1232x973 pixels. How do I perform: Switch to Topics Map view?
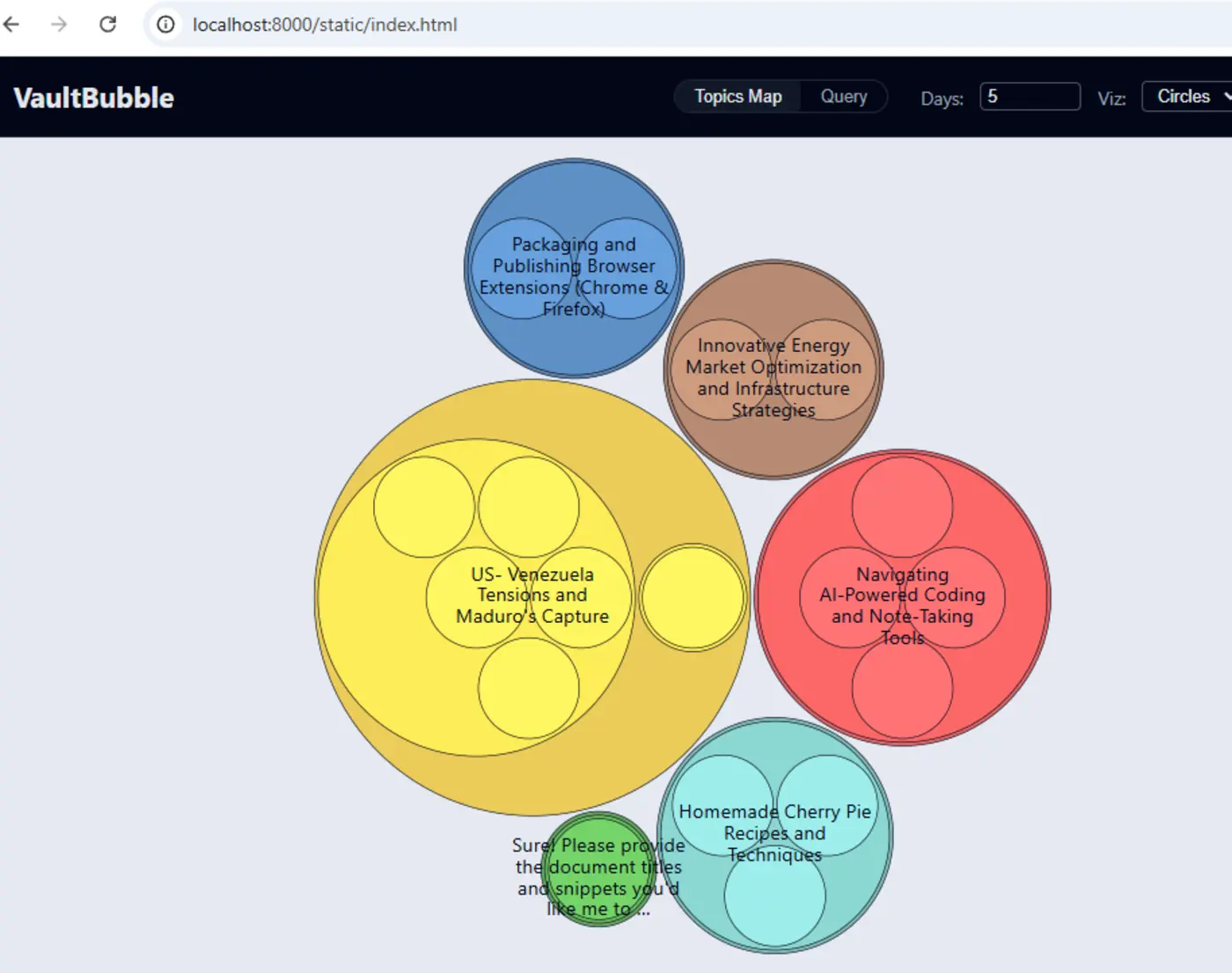(x=737, y=97)
